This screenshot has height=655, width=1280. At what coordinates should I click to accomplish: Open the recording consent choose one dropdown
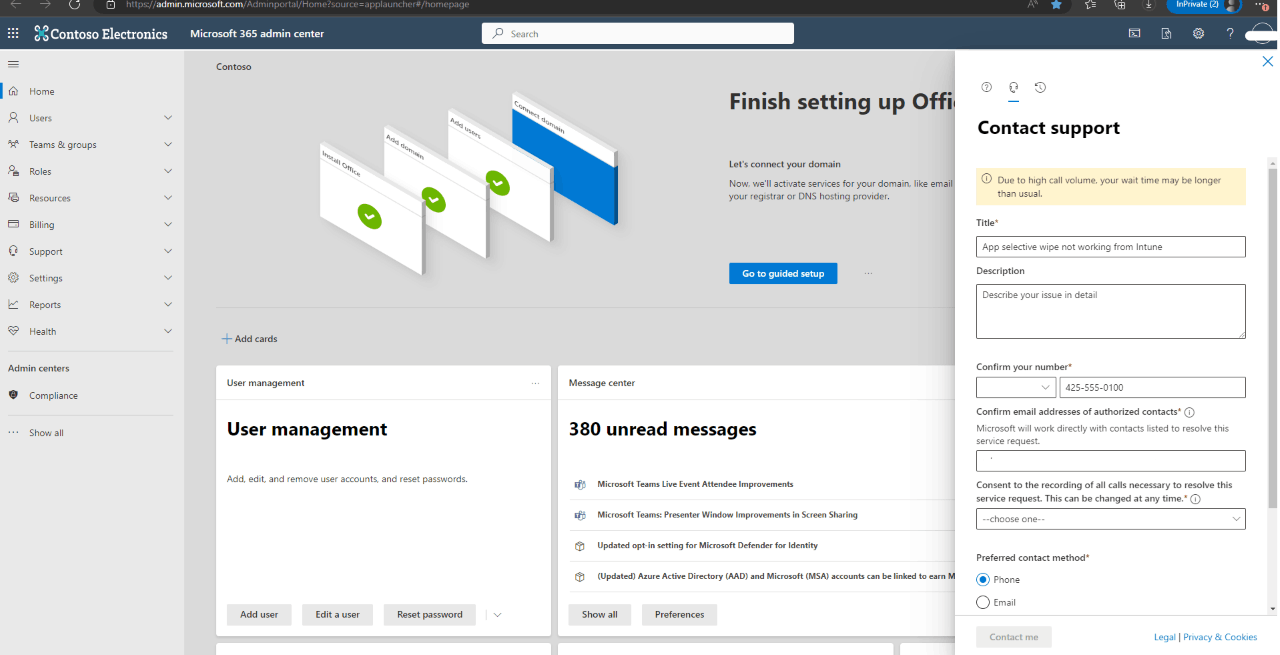(x=1111, y=519)
